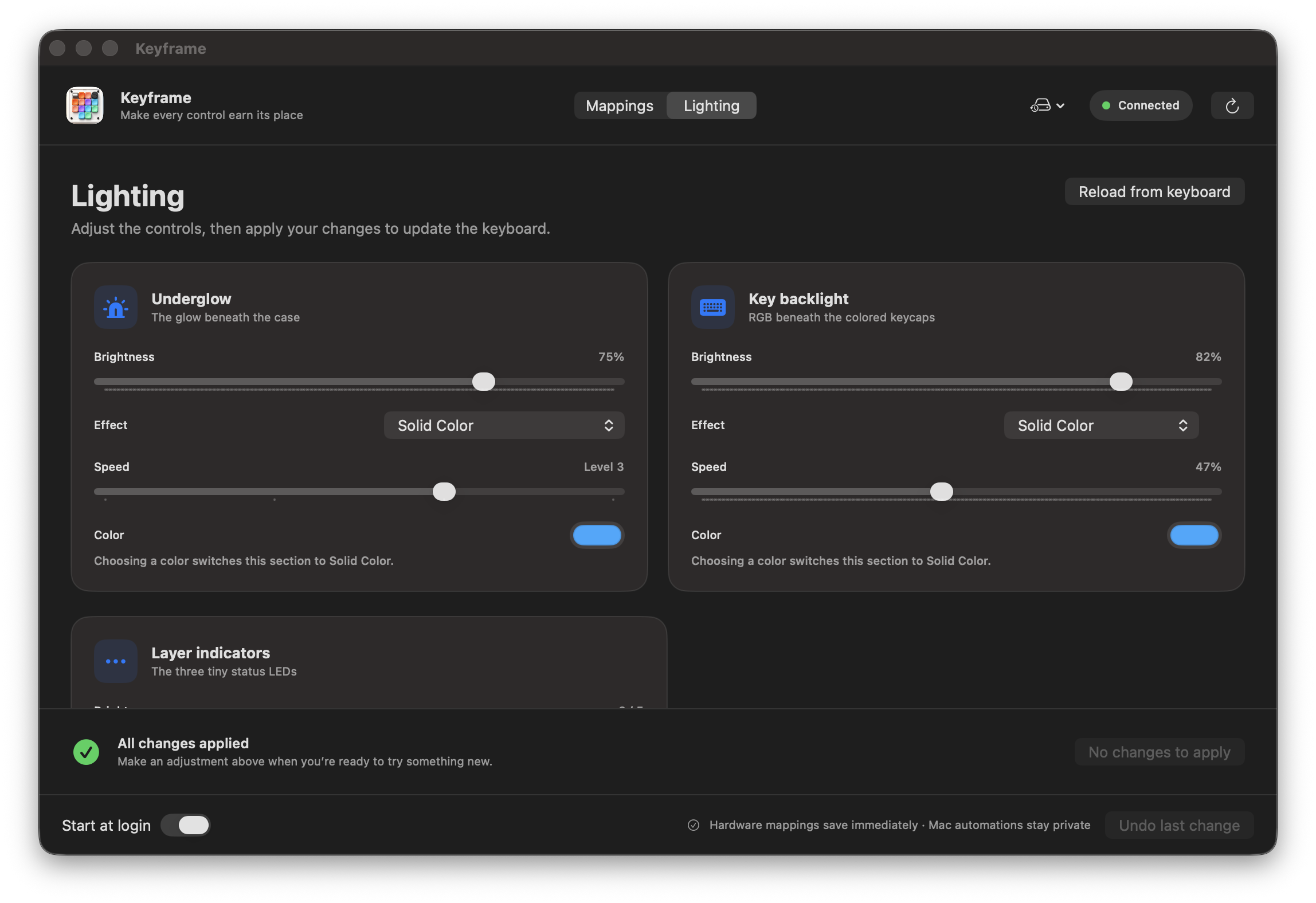
Task: Click the green All changes applied checkmark
Action: tap(87, 752)
